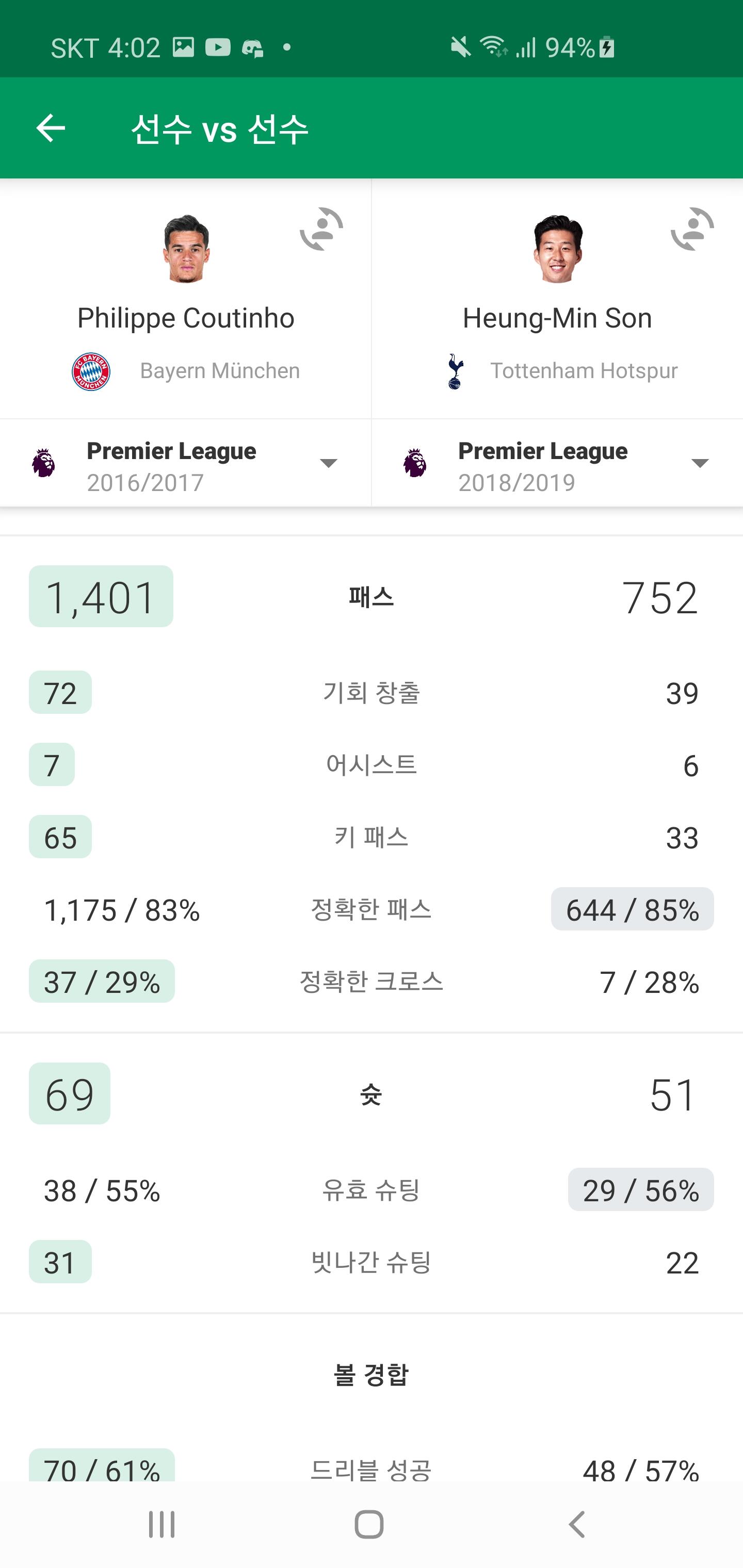Select the Bayern München team name
The width and height of the screenshot is (743, 1568).
220,371
